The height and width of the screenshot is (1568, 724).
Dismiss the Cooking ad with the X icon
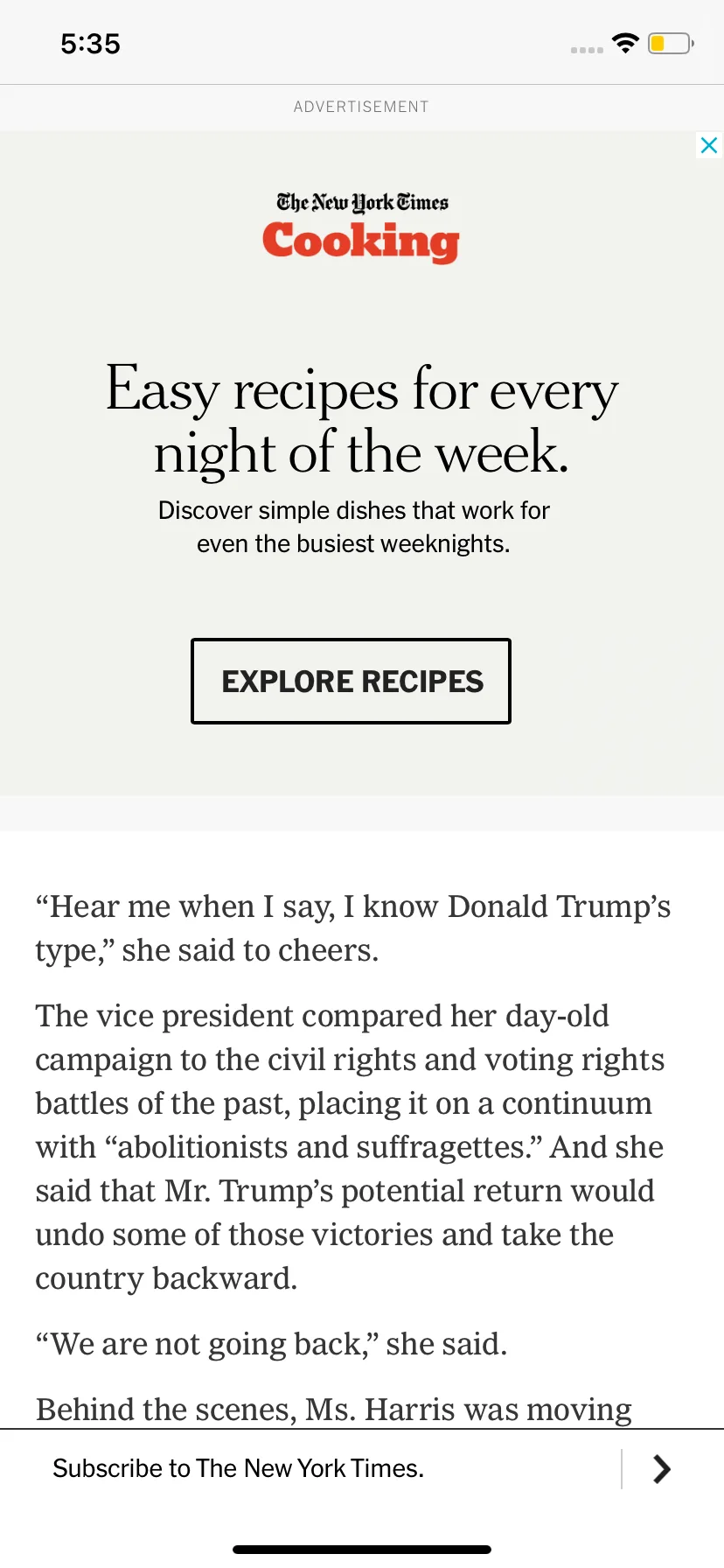coord(709,145)
